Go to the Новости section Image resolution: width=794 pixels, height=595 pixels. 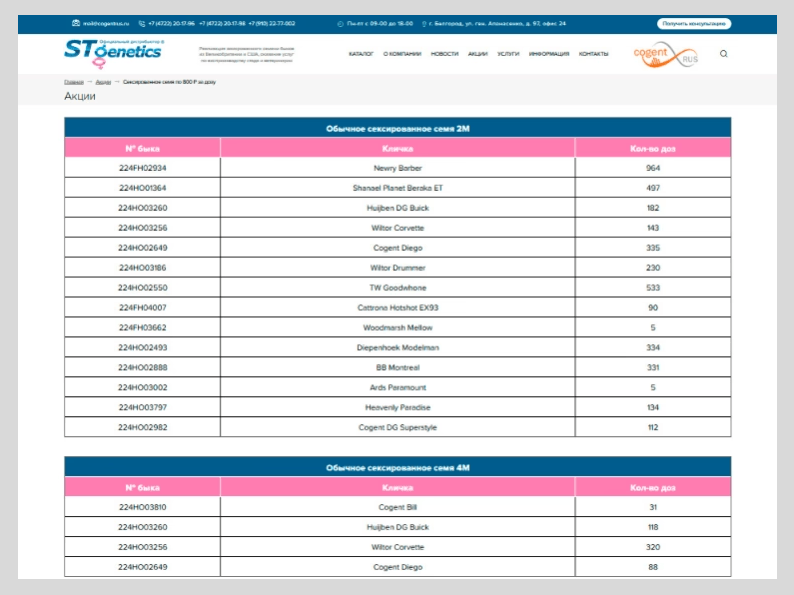445,54
